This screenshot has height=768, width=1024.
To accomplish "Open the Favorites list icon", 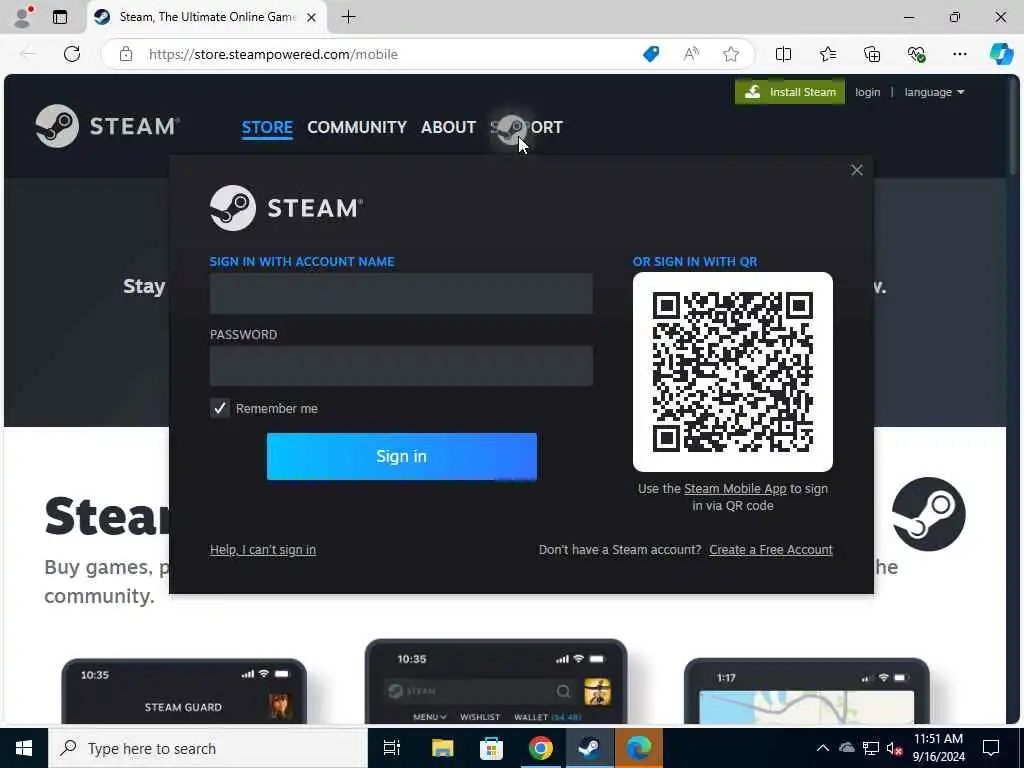I will pyautogui.click(x=827, y=54).
